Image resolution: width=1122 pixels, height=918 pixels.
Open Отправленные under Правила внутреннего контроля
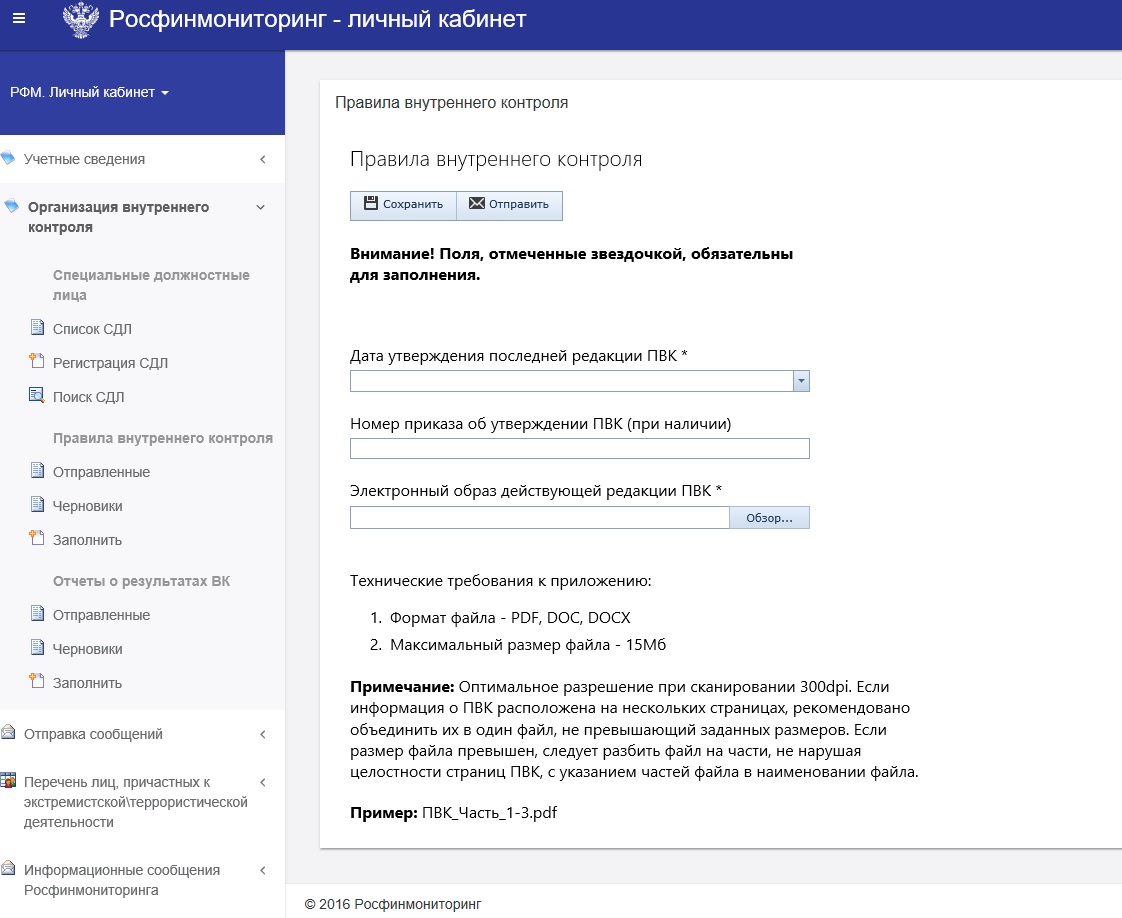click(102, 472)
